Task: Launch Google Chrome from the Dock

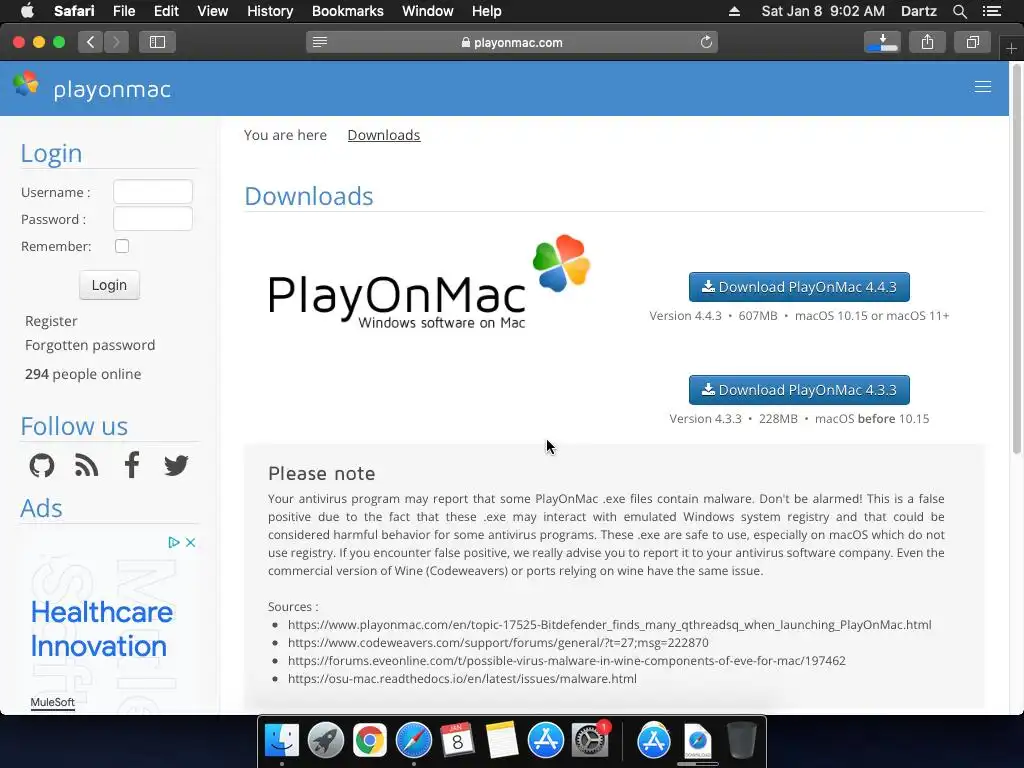Action: click(x=370, y=741)
